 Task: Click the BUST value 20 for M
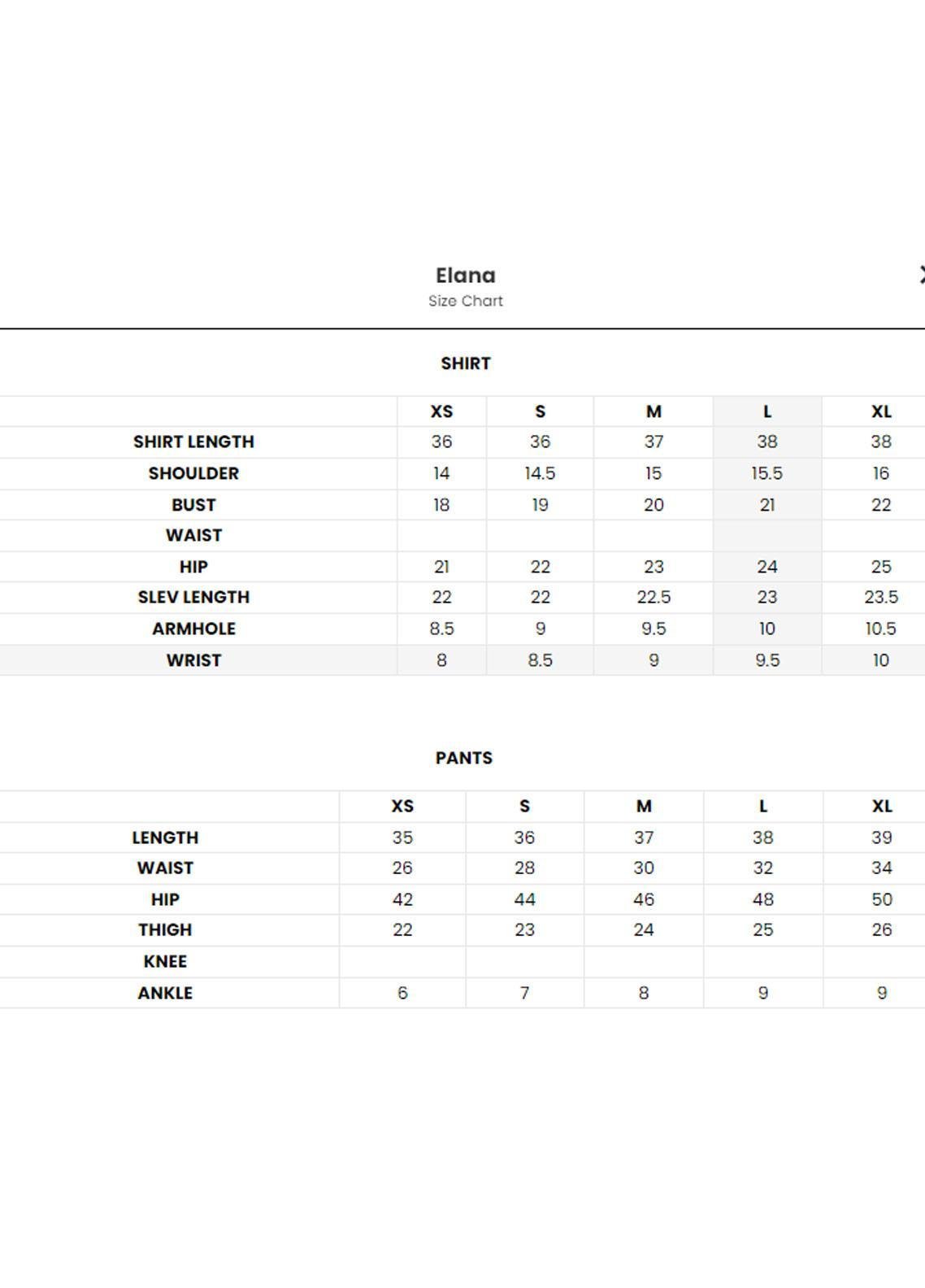tap(654, 505)
